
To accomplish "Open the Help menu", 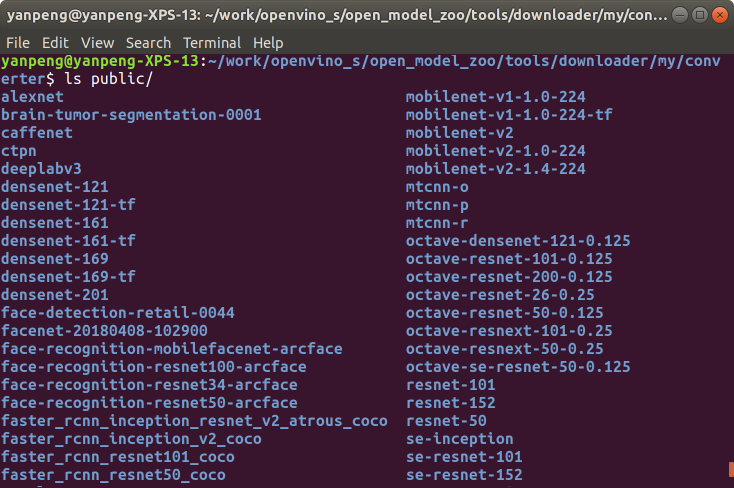I will point(268,43).
